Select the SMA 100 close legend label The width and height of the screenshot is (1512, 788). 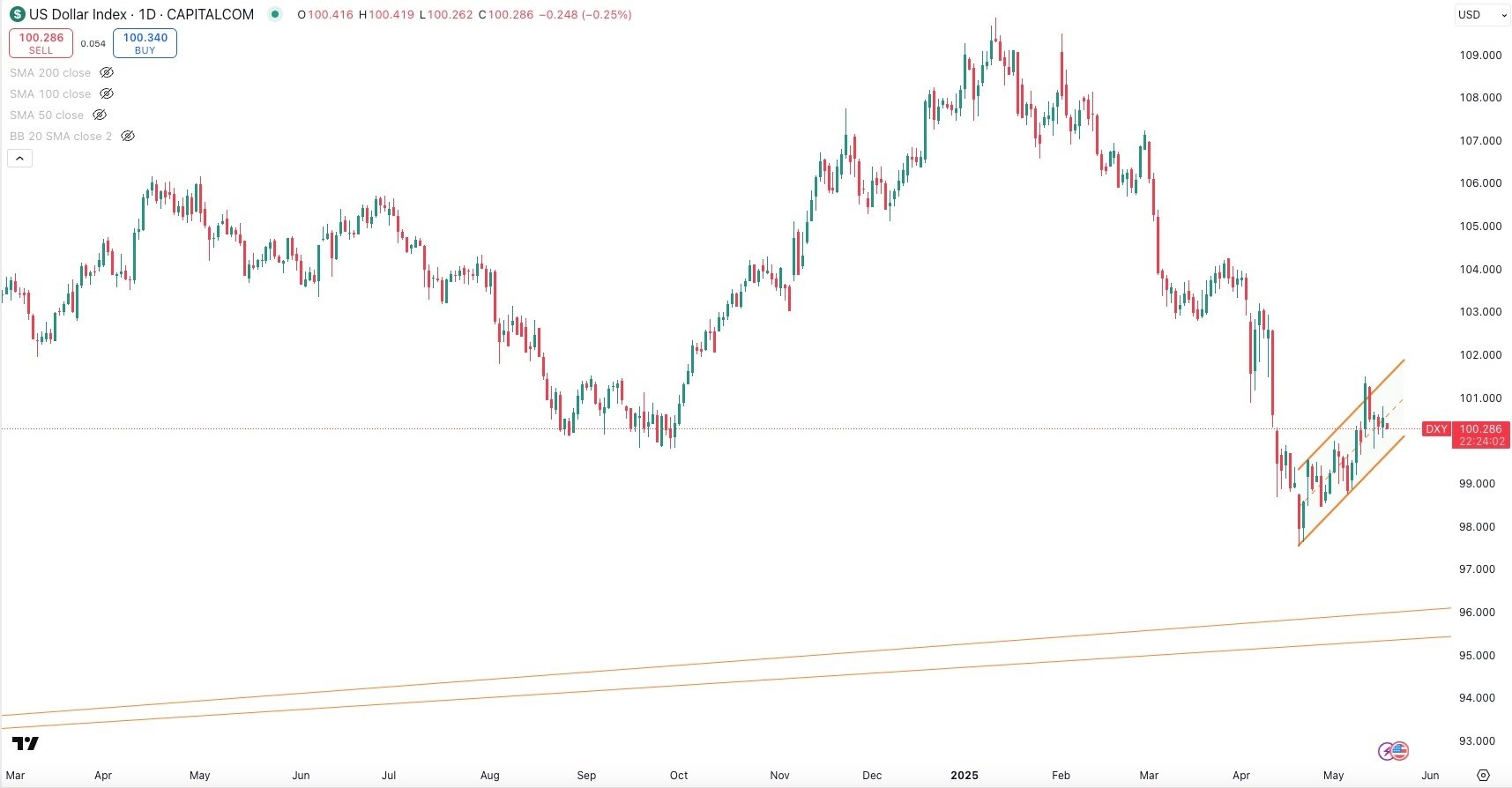click(x=50, y=93)
